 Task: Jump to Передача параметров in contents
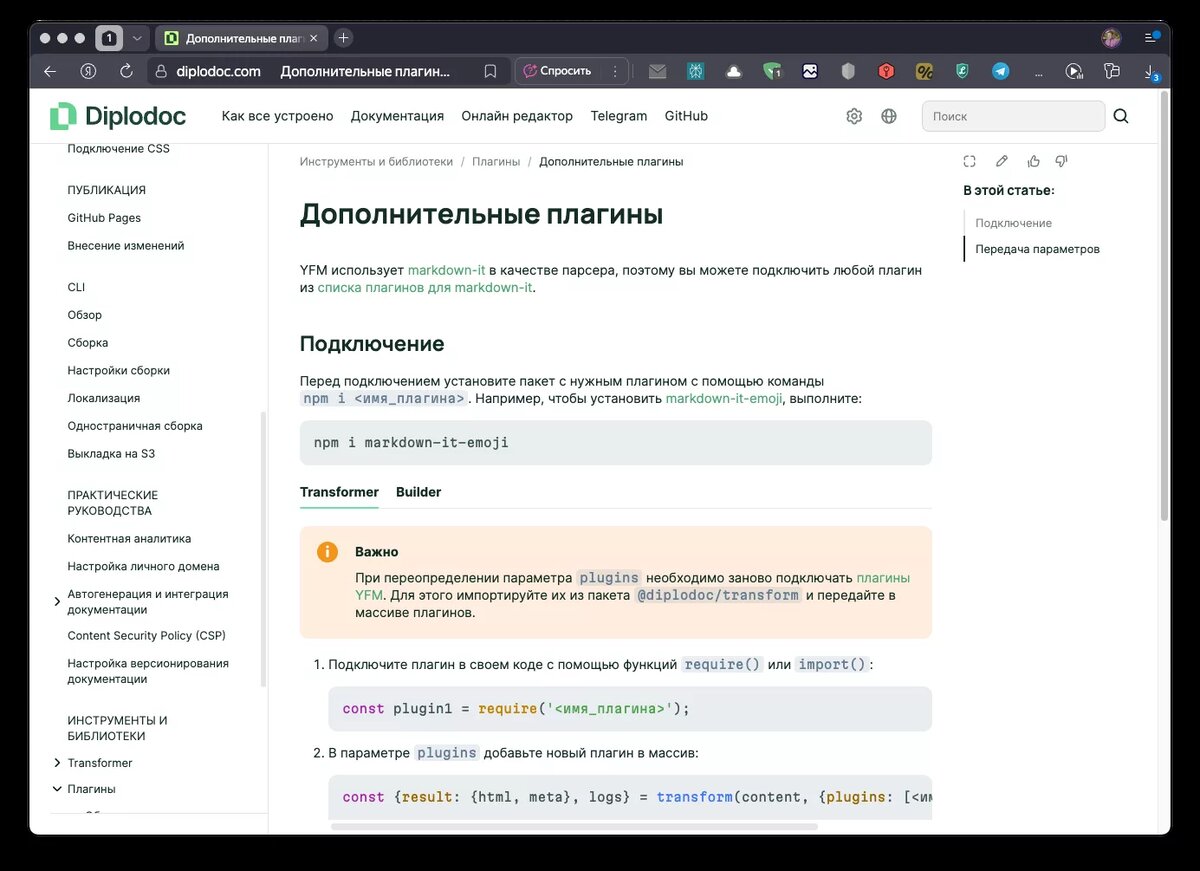point(1038,249)
